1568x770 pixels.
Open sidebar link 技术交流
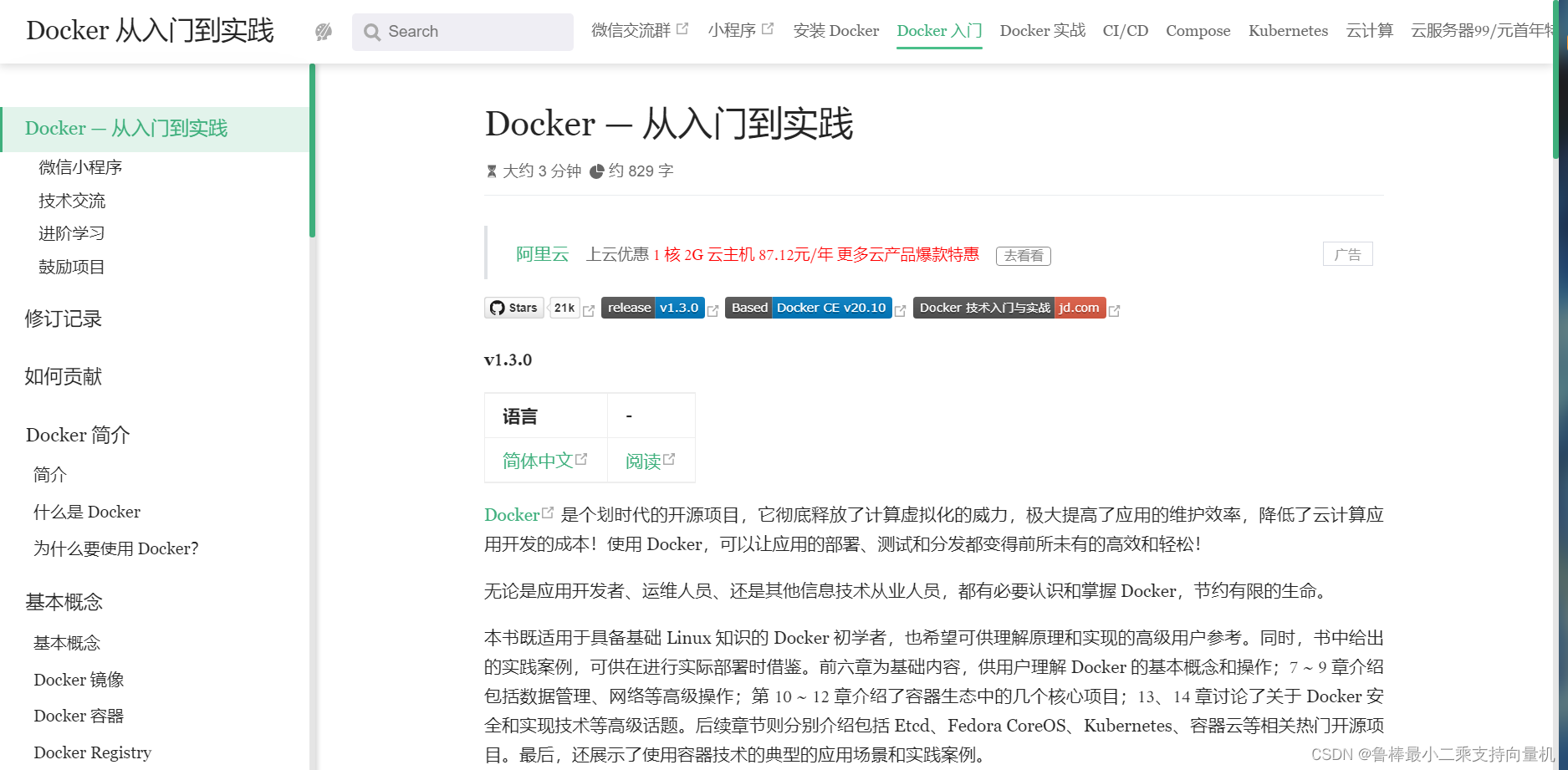[x=72, y=201]
